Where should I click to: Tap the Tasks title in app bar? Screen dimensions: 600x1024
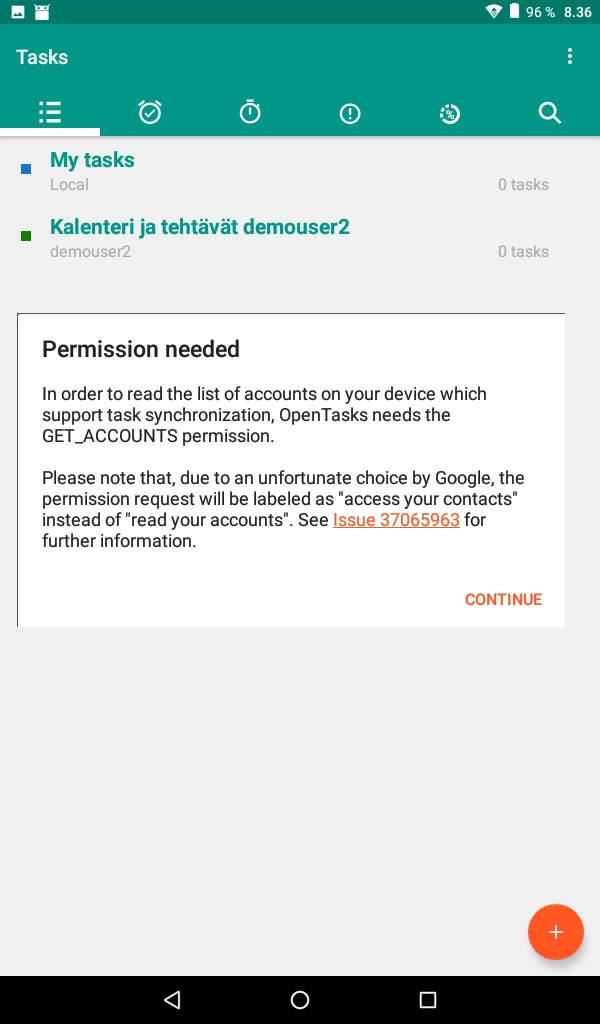click(42, 57)
